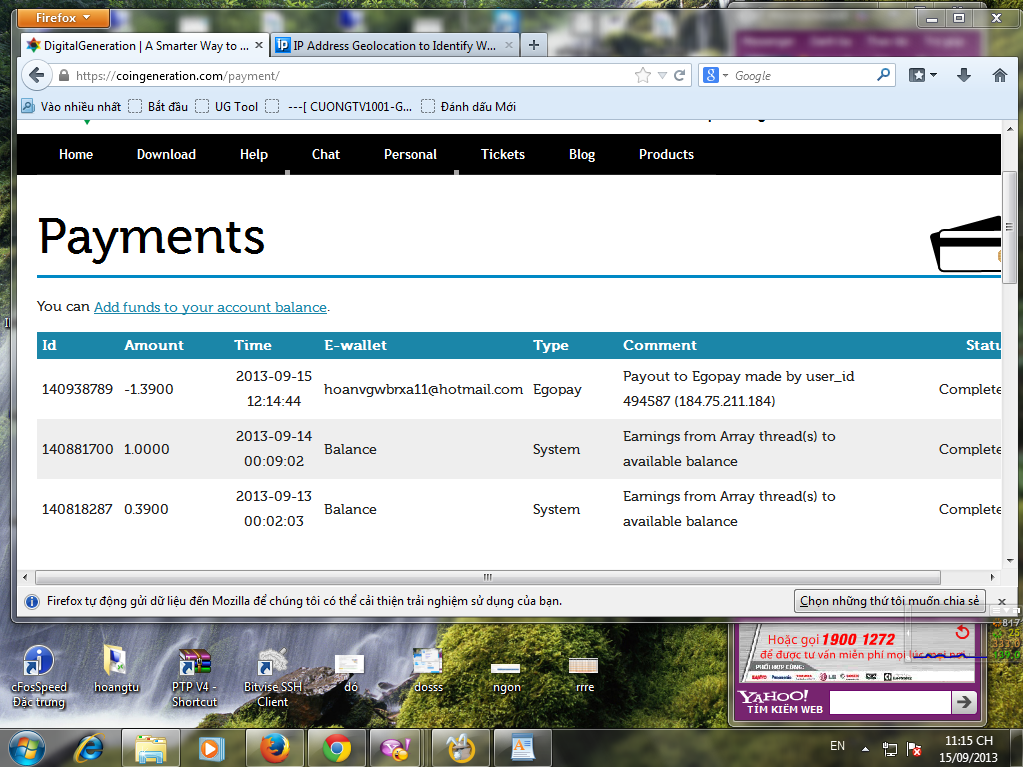Screen dimensions: 1023x767
Task: Click the browser Back arrow button
Action: 37,76
